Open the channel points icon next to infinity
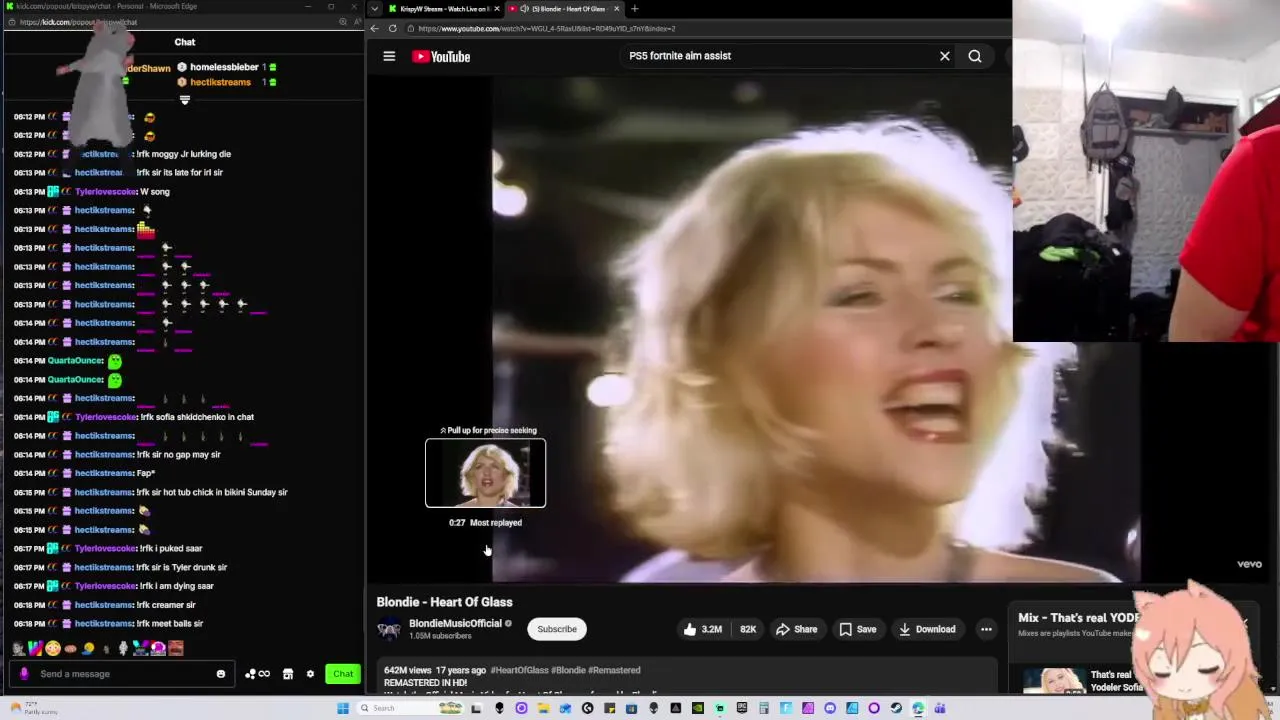Image resolution: width=1280 pixels, height=720 pixels. tap(251, 673)
